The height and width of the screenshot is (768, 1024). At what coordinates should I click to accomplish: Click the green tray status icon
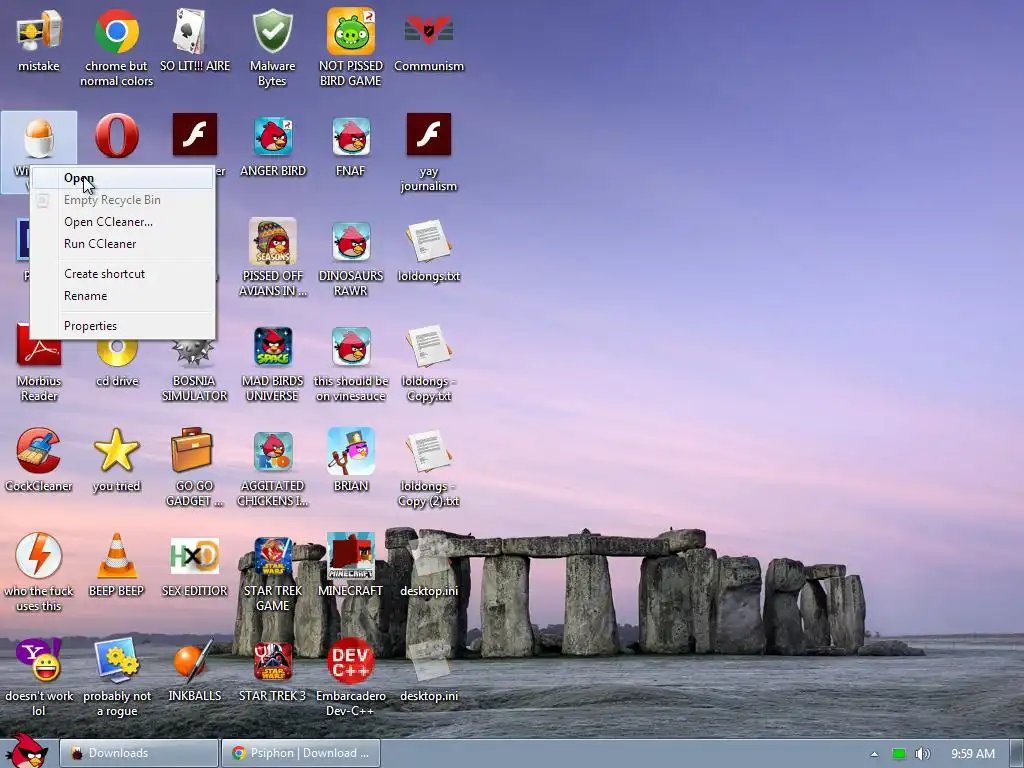tap(899, 754)
